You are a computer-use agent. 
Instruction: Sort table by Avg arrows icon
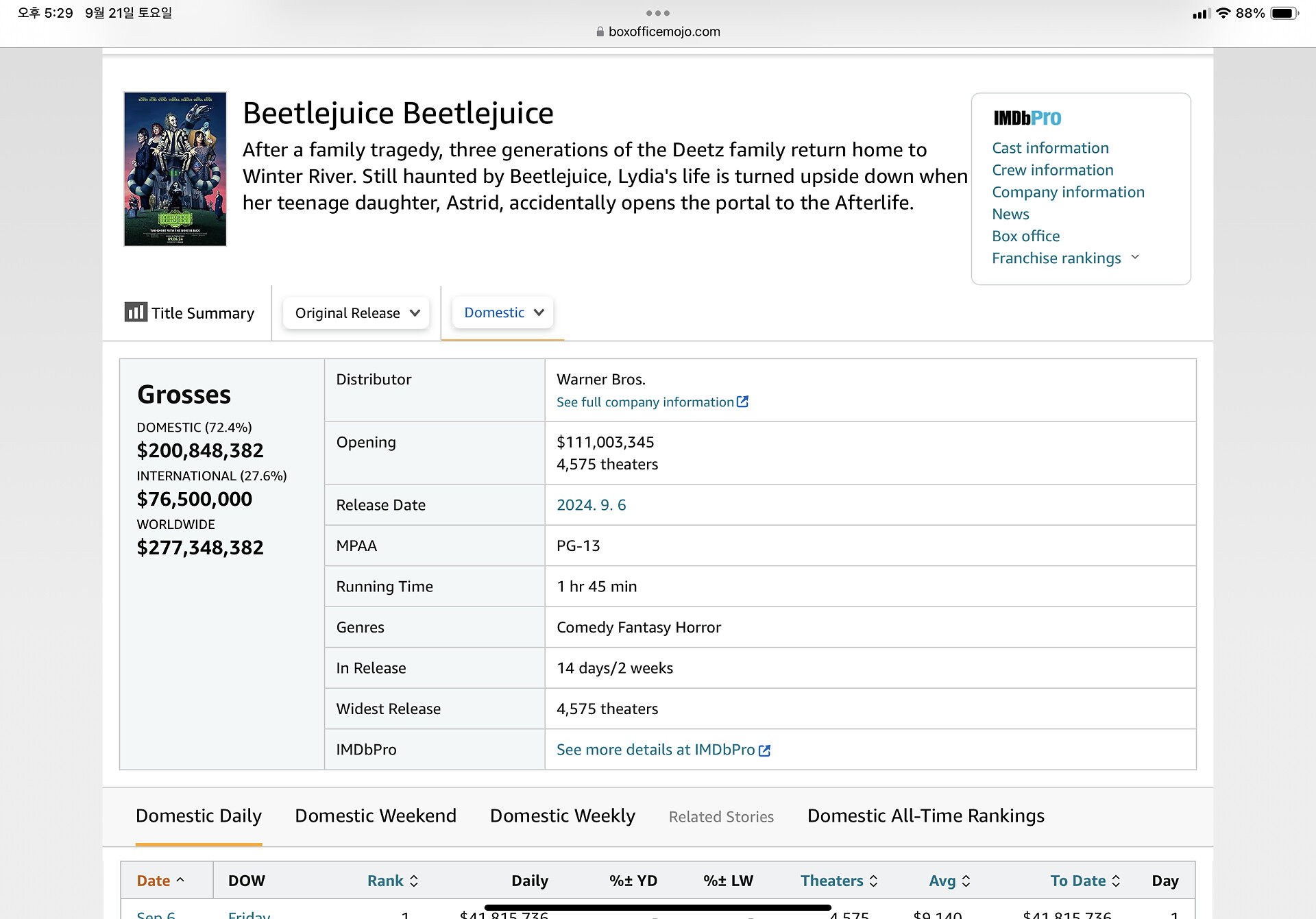coord(966,881)
